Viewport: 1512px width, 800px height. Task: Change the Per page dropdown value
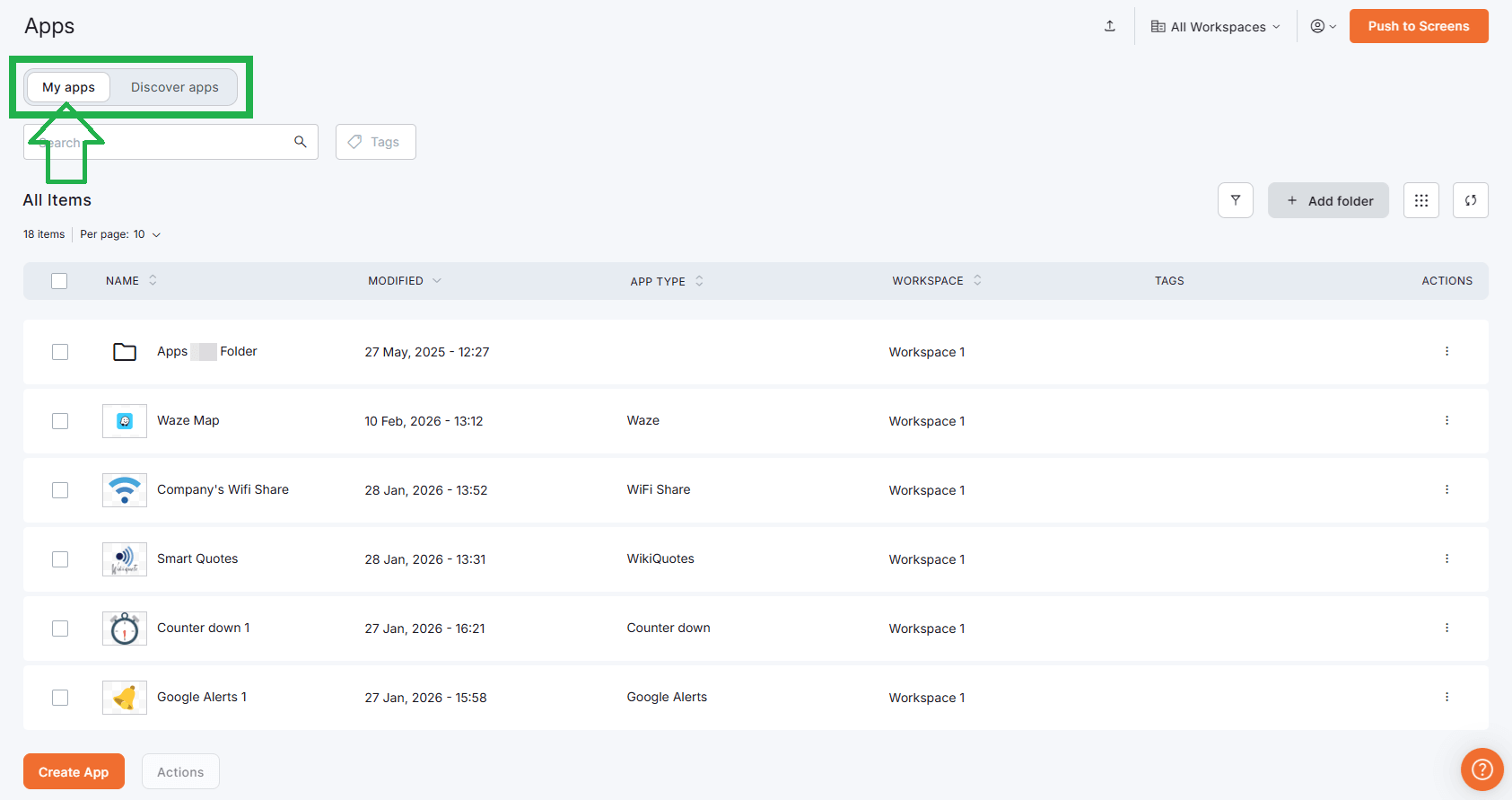point(120,234)
